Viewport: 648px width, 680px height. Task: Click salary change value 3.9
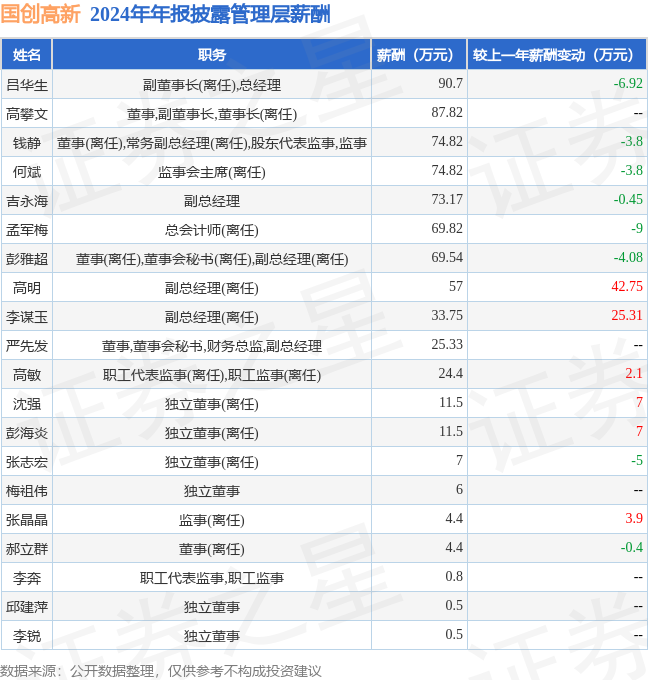click(634, 518)
